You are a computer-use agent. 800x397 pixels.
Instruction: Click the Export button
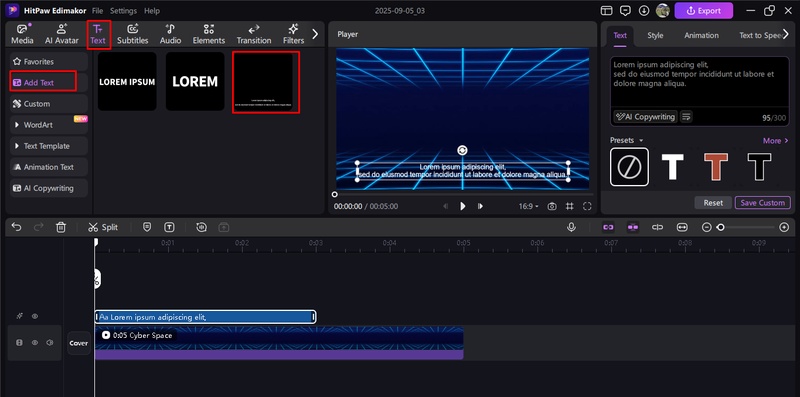click(x=704, y=11)
